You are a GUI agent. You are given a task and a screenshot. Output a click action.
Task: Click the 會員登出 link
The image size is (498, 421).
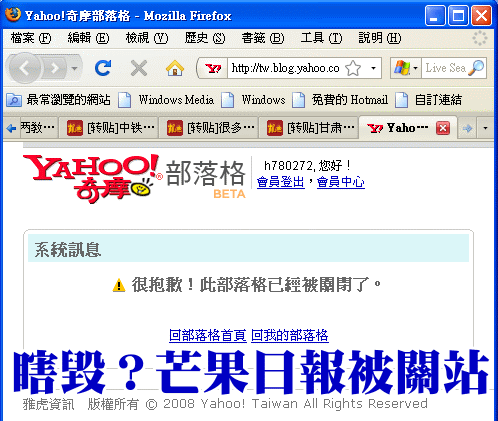pos(281,182)
